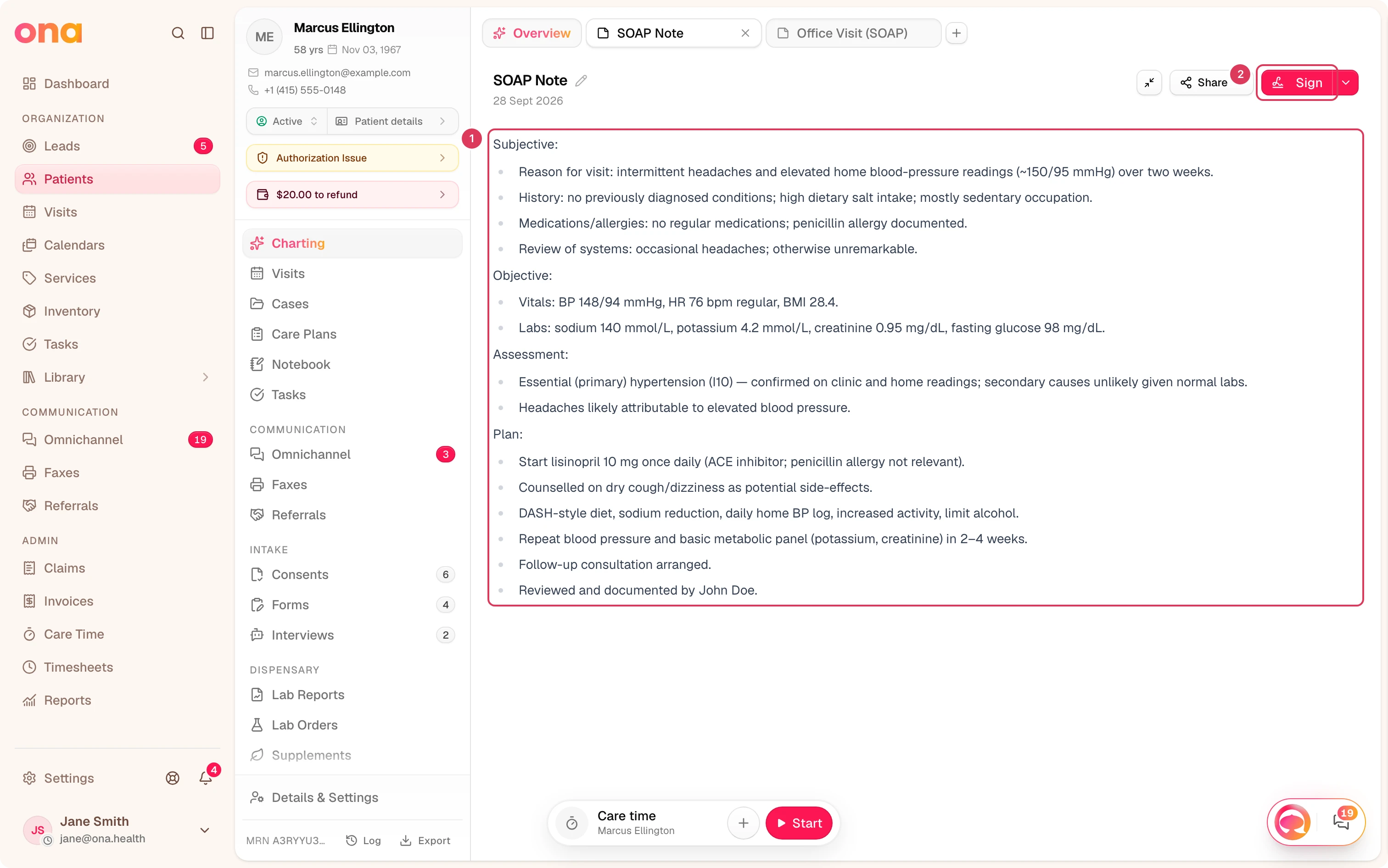Click the ME patient avatar
The height and width of the screenshot is (868, 1388).
(264, 37)
